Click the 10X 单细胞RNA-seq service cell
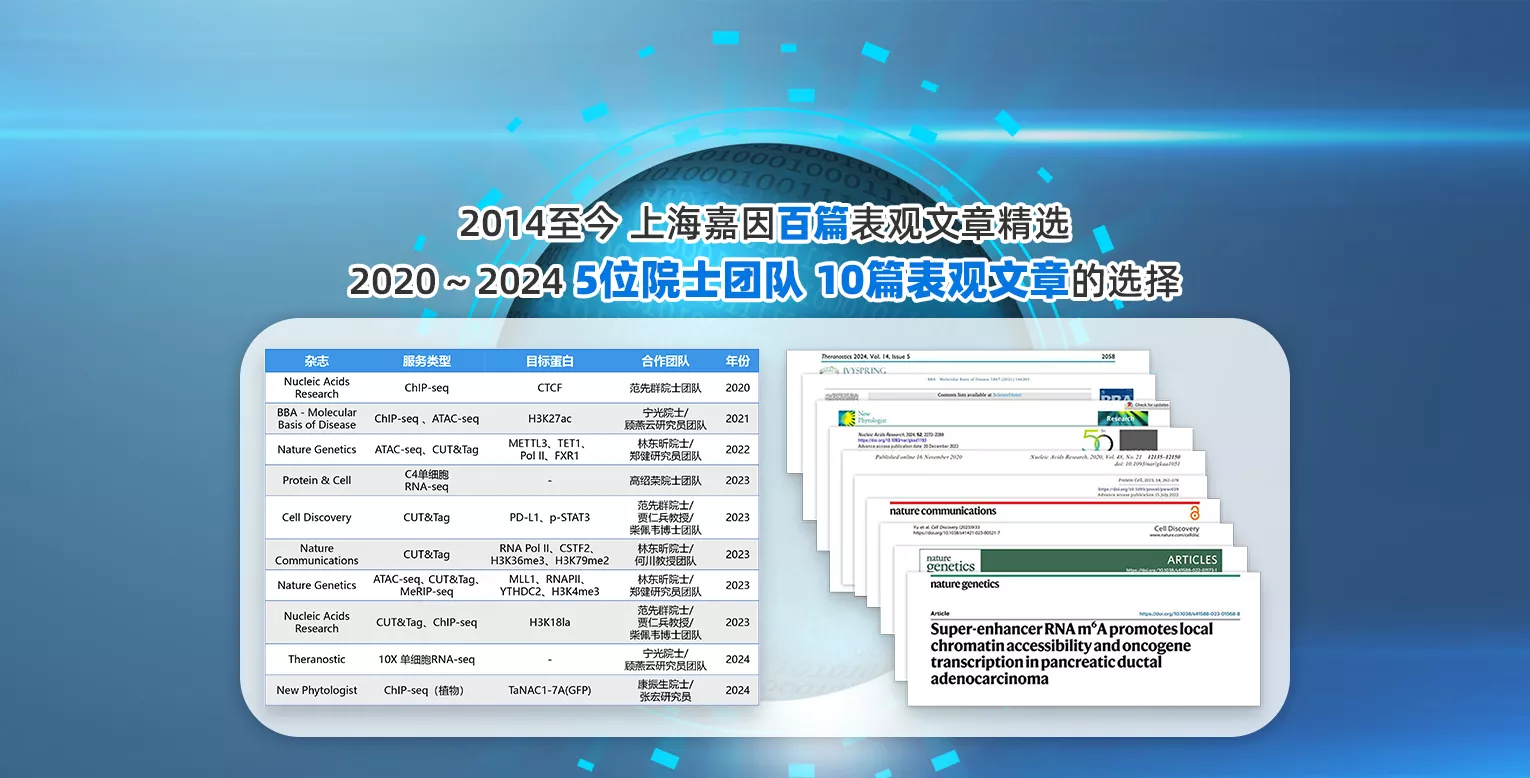 coord(426,659)
